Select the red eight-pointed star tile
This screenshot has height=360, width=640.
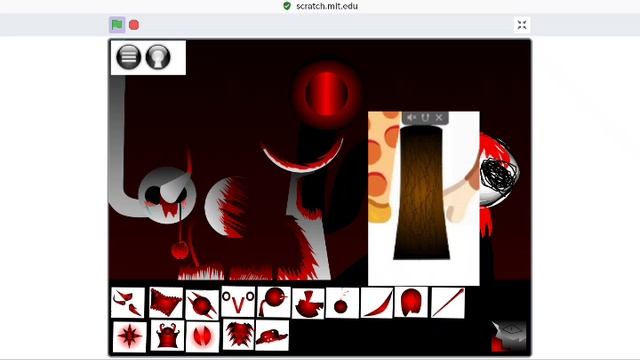click(129, 337)
